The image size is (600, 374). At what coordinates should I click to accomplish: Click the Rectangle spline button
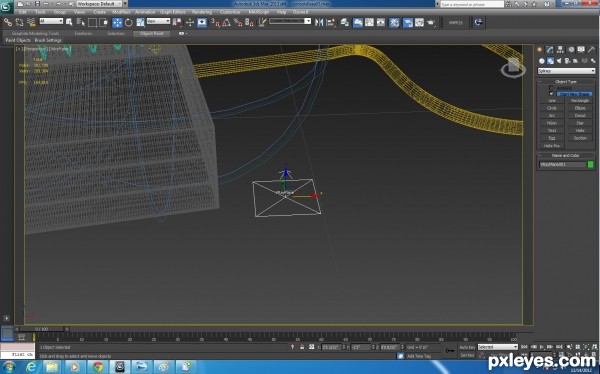[x=580, y=101]
